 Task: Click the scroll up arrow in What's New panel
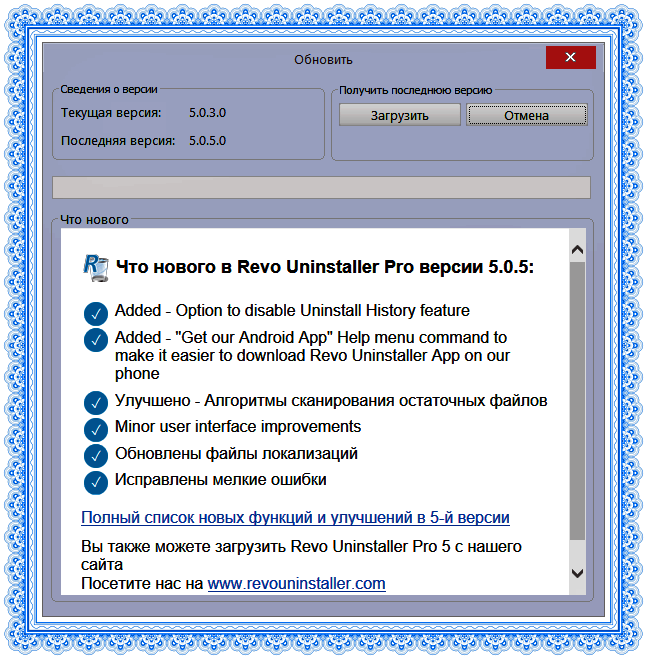(x=578, y=250)
